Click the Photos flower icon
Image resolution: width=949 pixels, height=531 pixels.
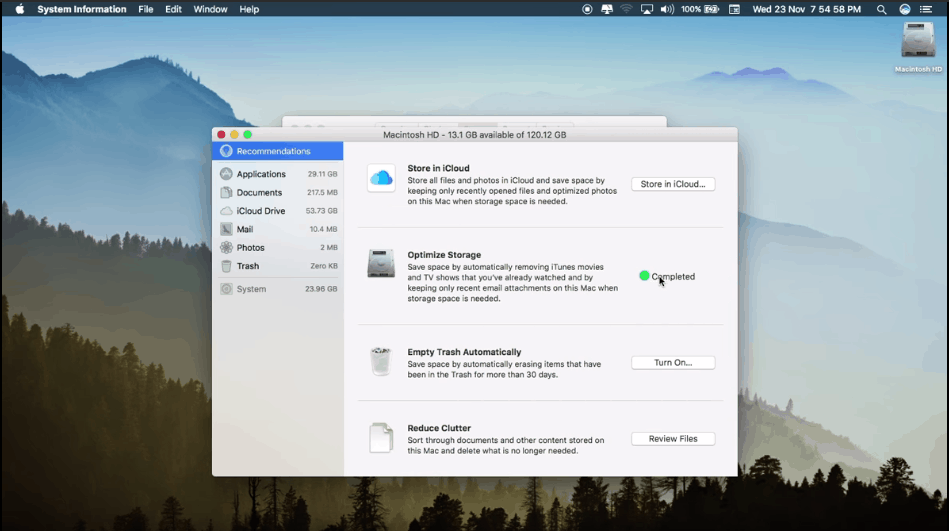[226, 248]
